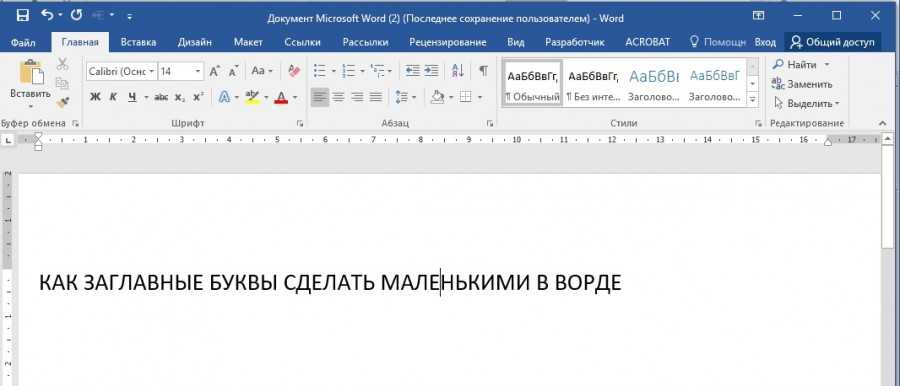Switch to the Вставка ribbon tab
Viewport: 900px width, 386px height.
138,42
